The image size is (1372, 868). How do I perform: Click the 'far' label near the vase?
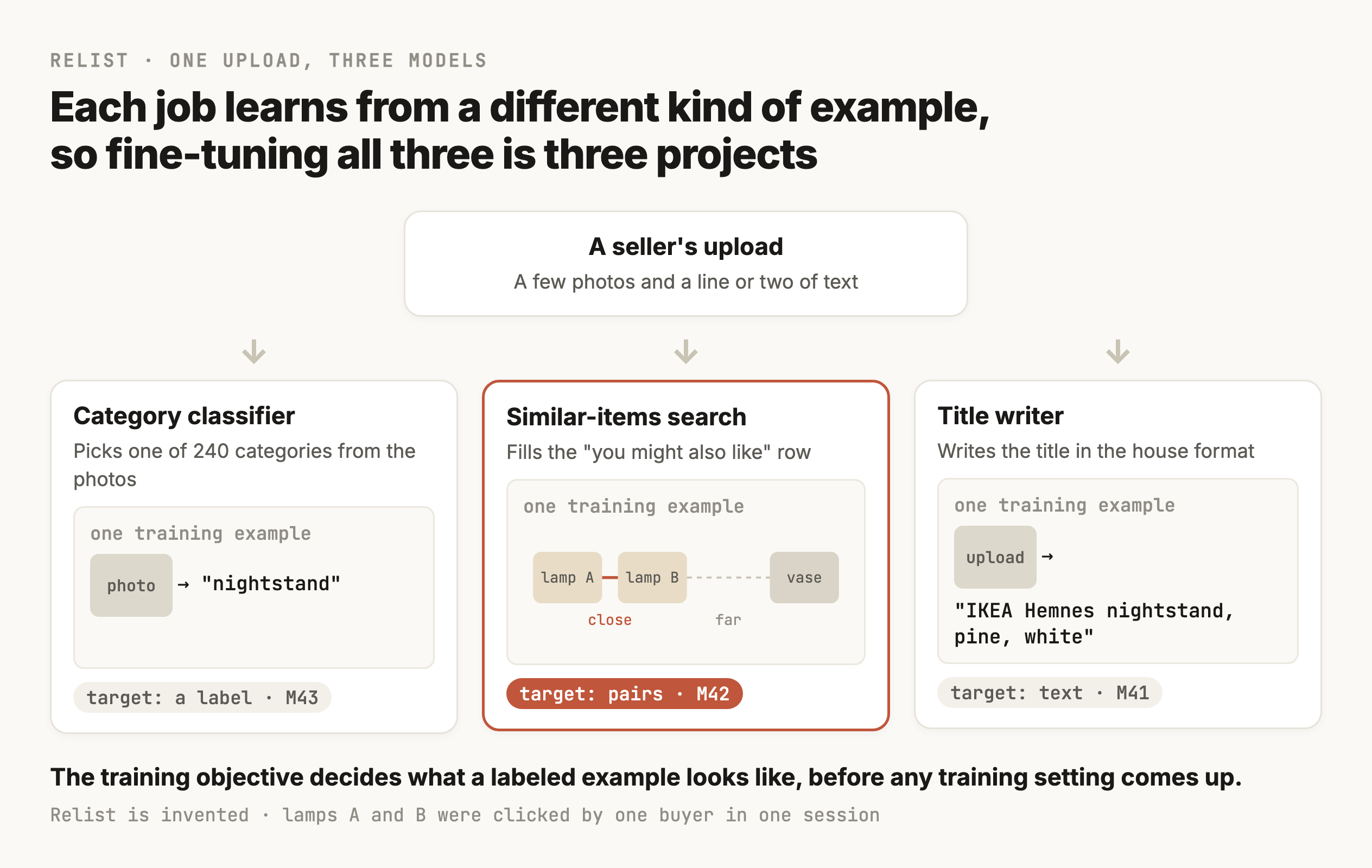[728, 619]
